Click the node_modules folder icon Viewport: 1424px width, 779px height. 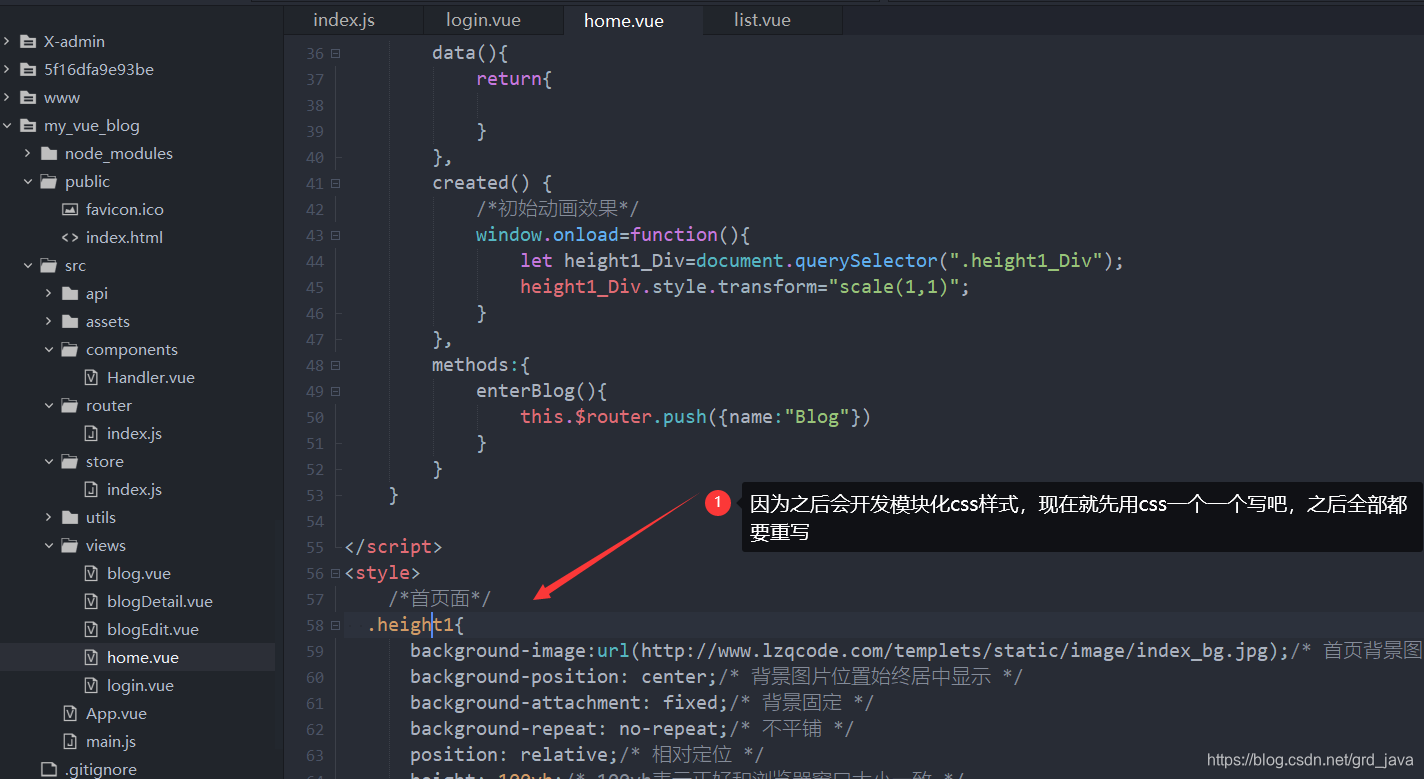(49, 154)
